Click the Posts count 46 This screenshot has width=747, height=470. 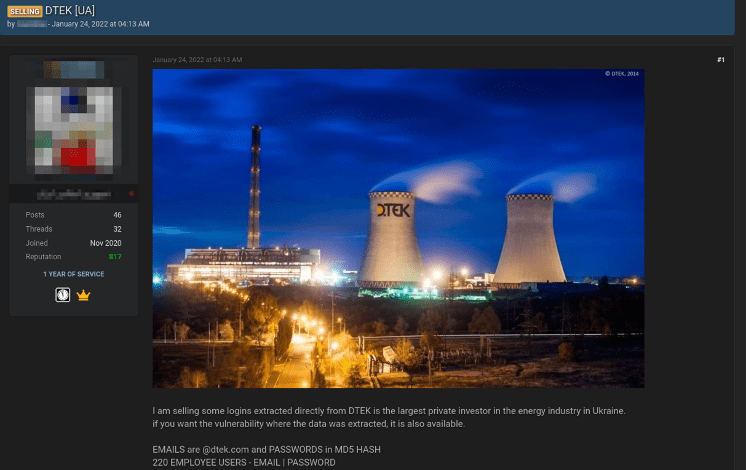117,215
